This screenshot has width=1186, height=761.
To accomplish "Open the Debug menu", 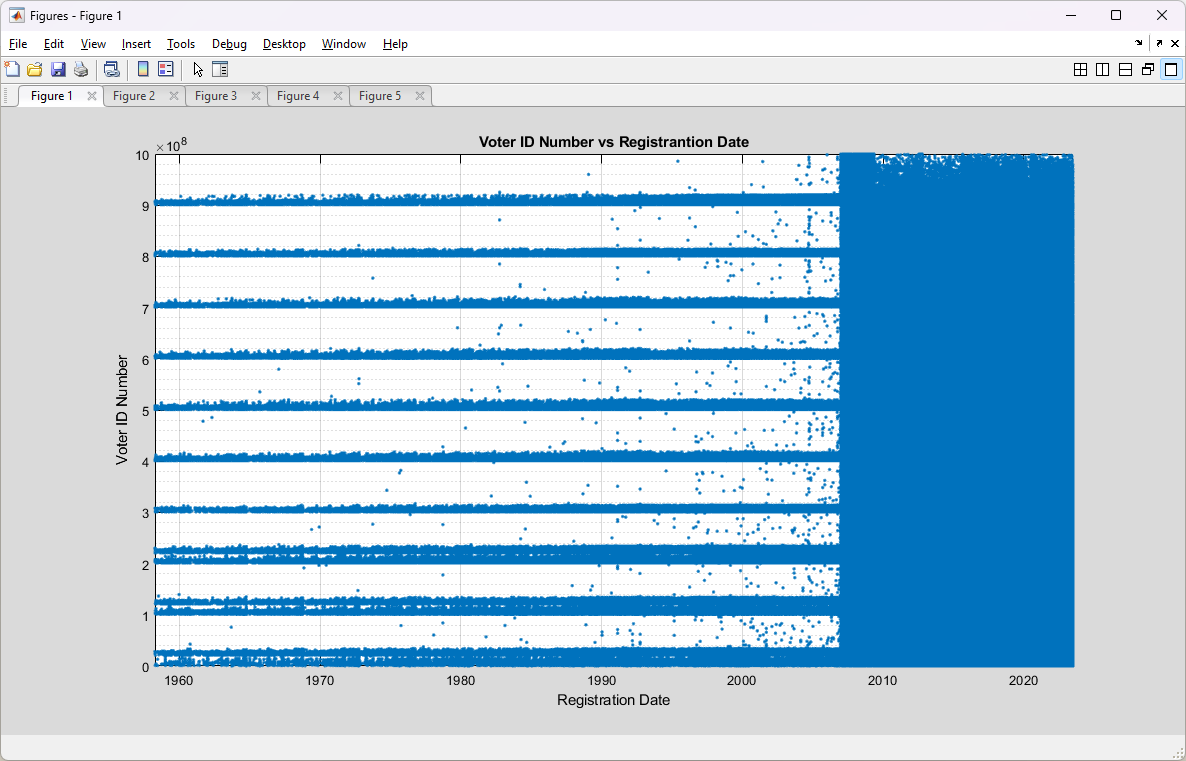I will point(229,44).
